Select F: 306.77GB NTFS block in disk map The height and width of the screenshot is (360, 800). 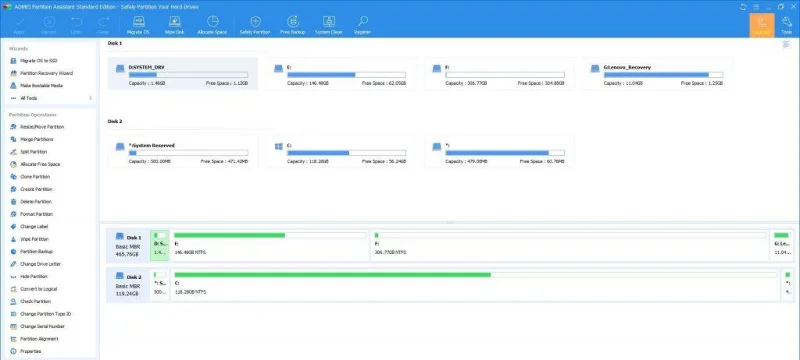pos(570,245)
